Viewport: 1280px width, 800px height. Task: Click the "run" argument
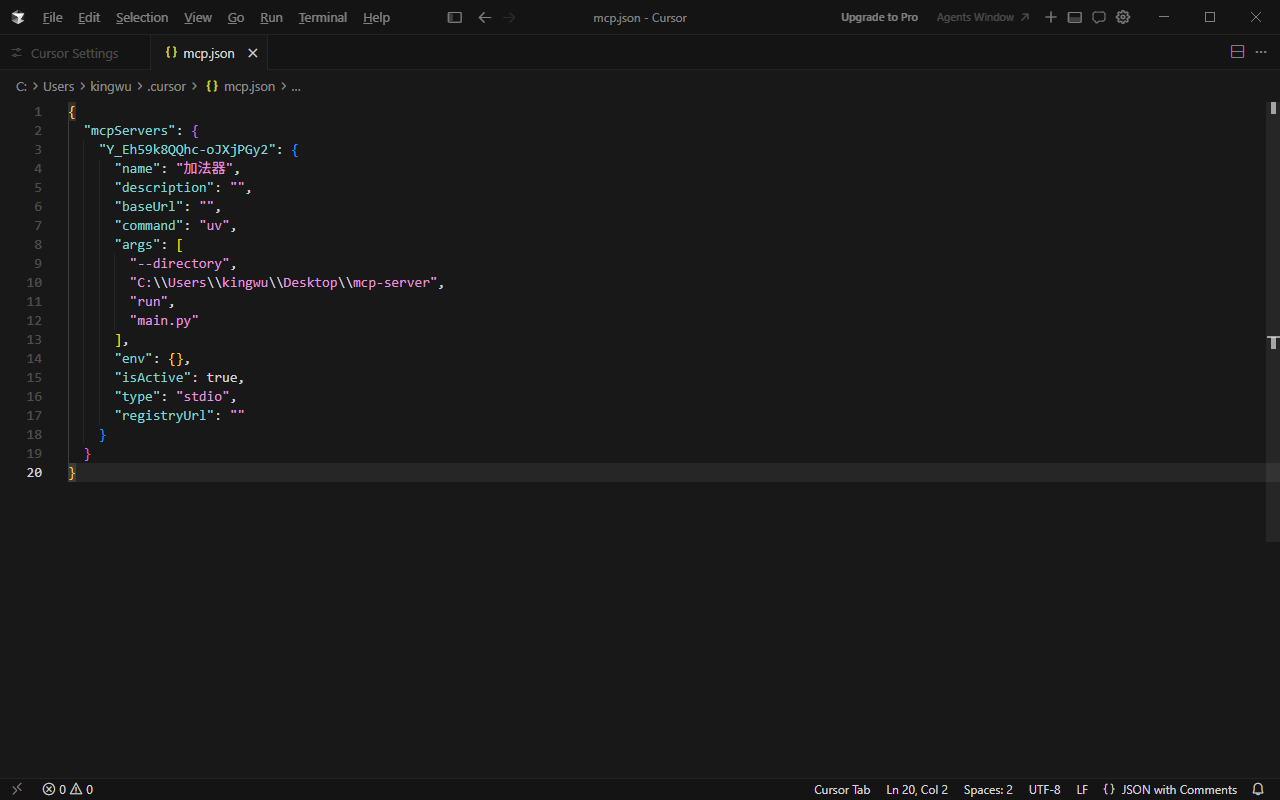(149, 301)
